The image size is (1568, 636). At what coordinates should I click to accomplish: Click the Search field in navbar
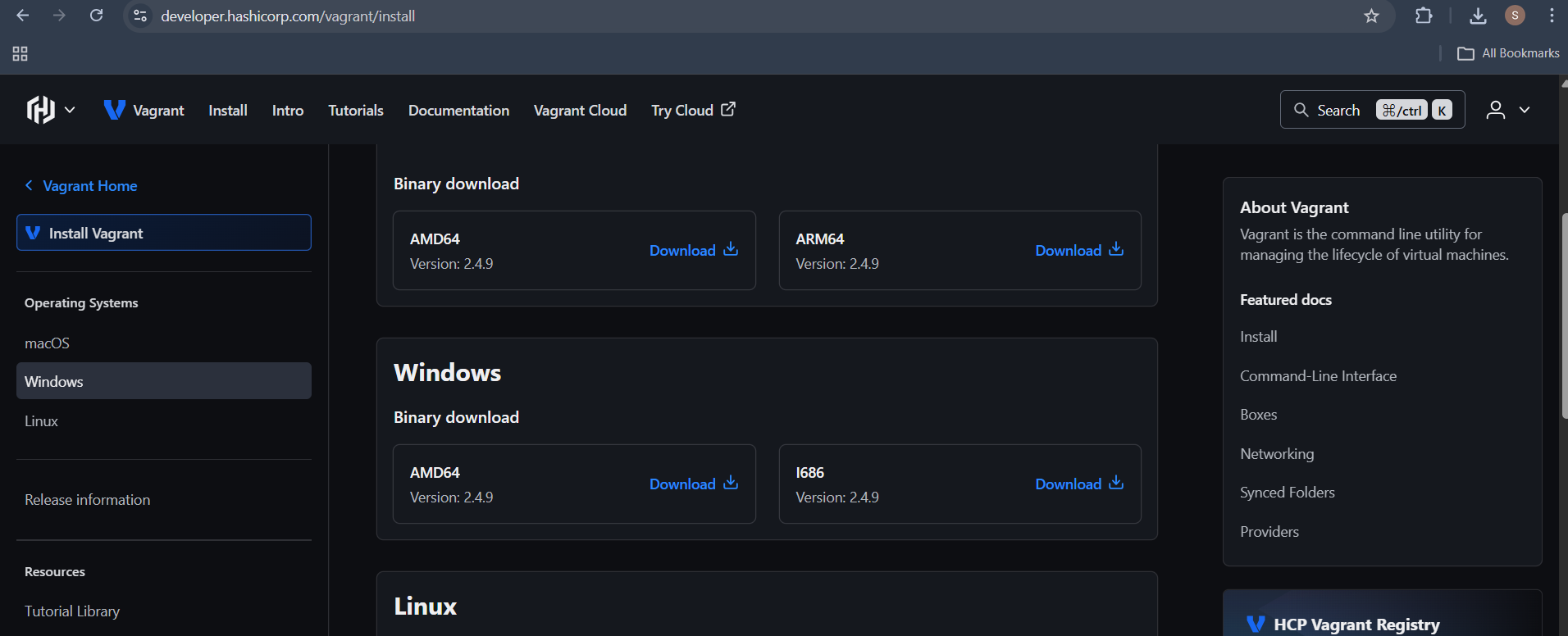pyautogui.click(x=1372, y=110)
